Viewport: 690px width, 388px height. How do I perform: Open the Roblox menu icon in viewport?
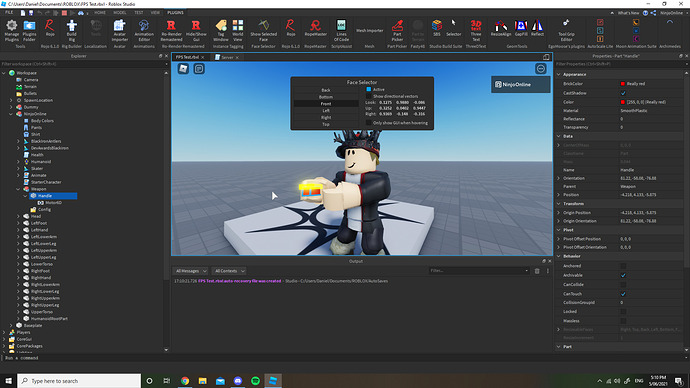183,69
